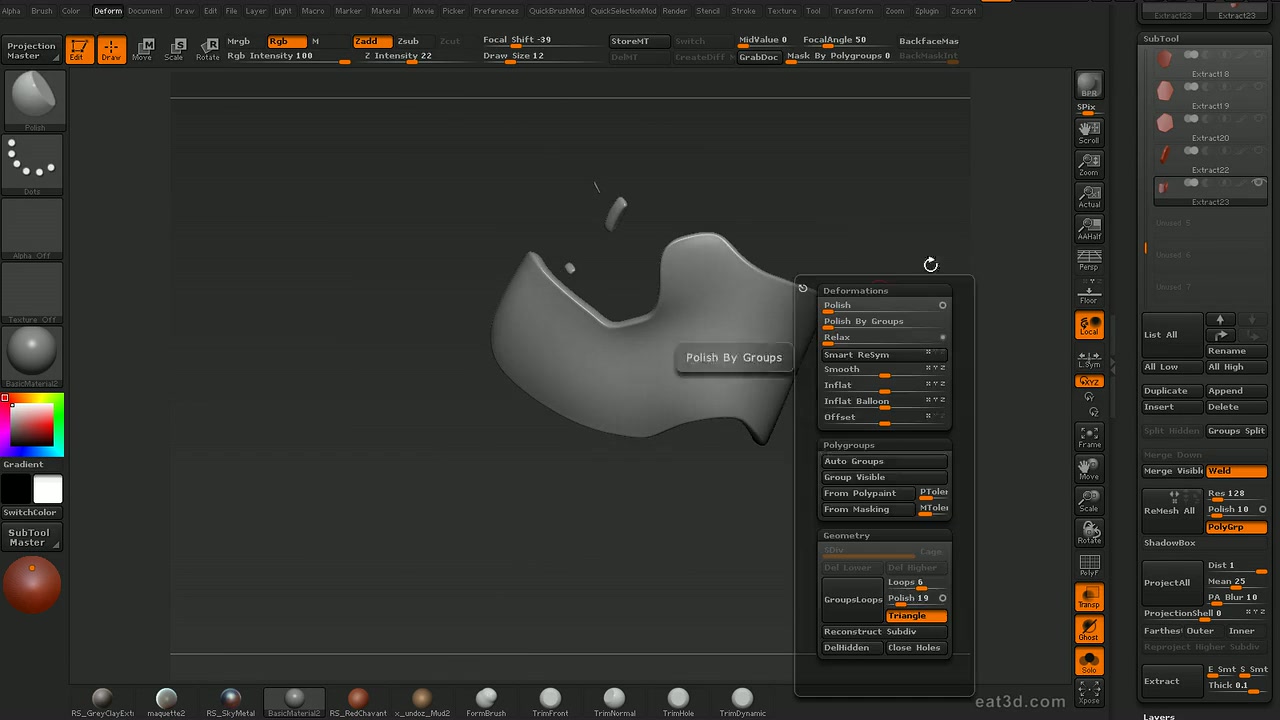Collapse the Deformations section header
The image size is (1280, 720).
coord(855,291)
